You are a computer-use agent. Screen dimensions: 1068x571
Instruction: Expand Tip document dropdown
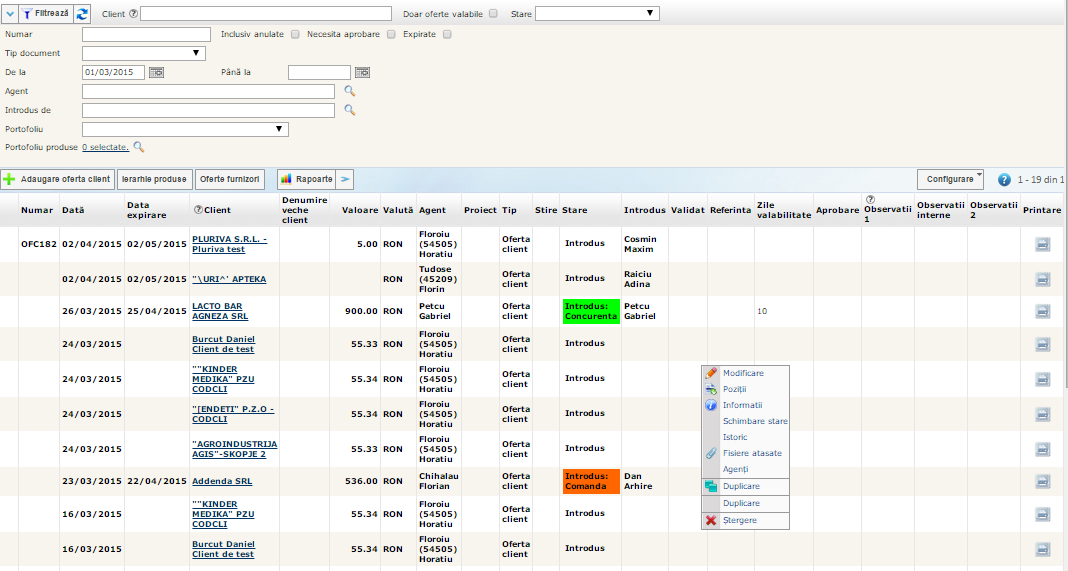(x=144, y=53)
